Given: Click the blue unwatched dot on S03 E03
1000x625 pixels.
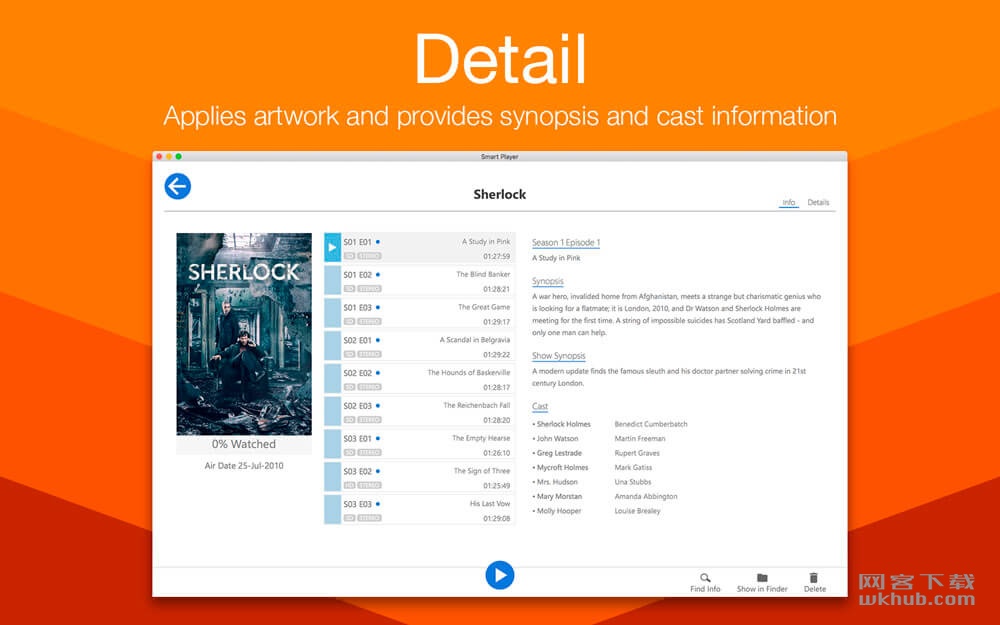Looking at the screenshot, I should (x=378, y=504).
